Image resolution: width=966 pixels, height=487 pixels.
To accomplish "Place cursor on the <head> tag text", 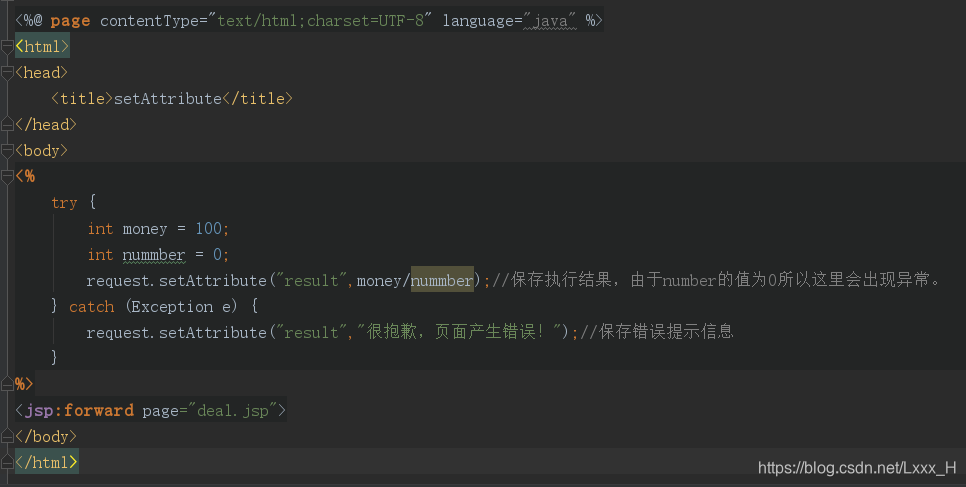I will [41, 72].
